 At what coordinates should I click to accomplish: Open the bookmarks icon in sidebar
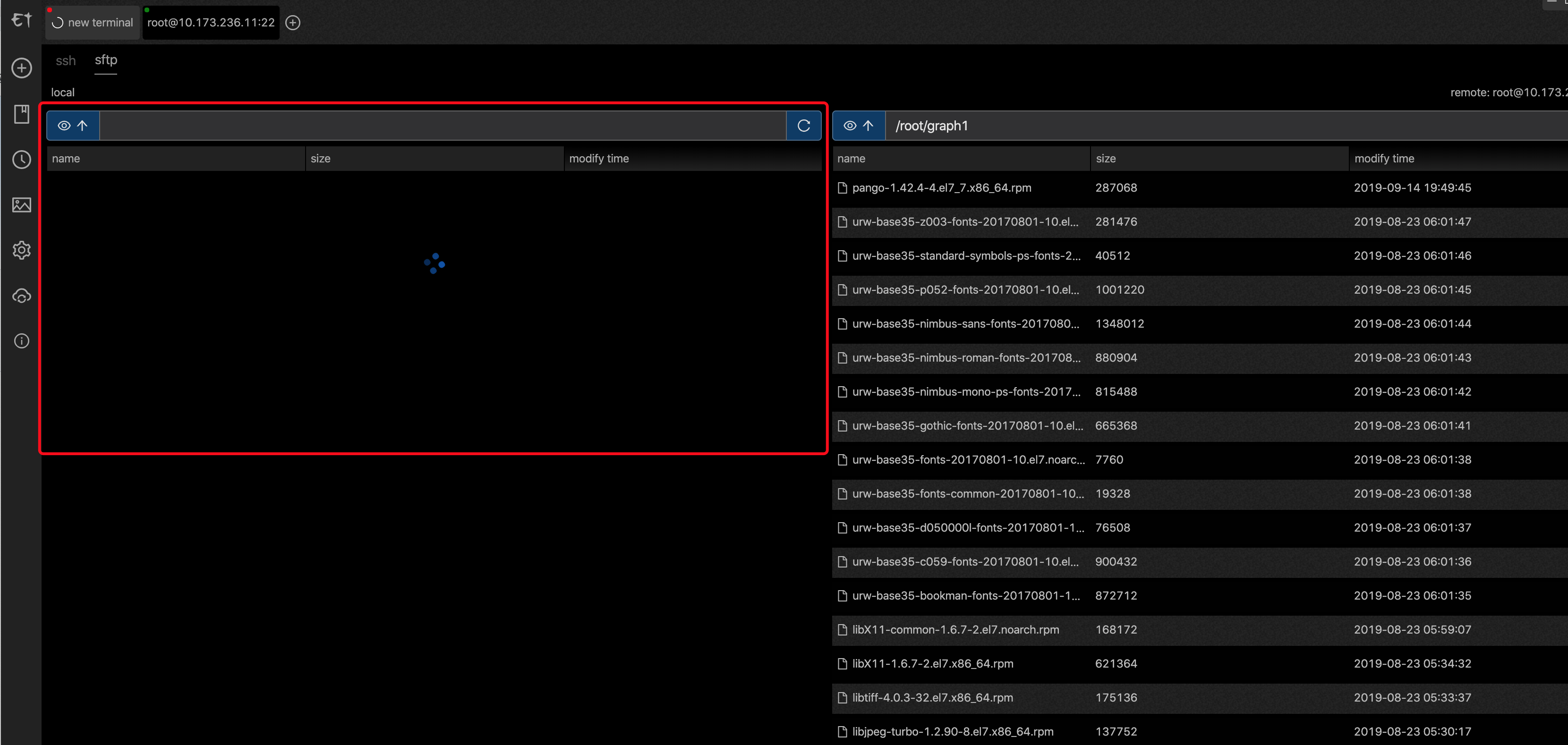pyautogui.click(x=22, y=114)
